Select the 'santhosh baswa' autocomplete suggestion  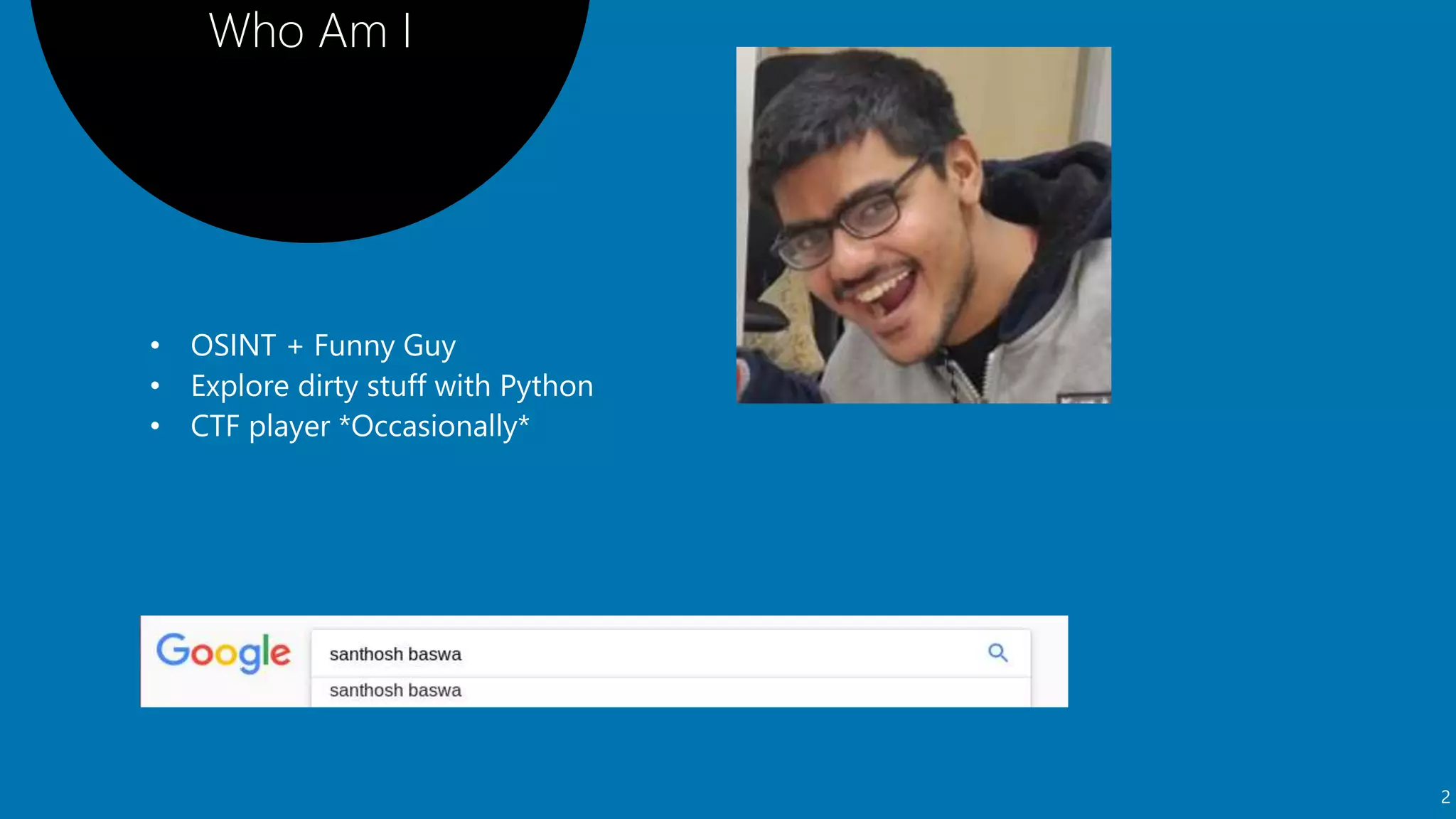[395, 691]
